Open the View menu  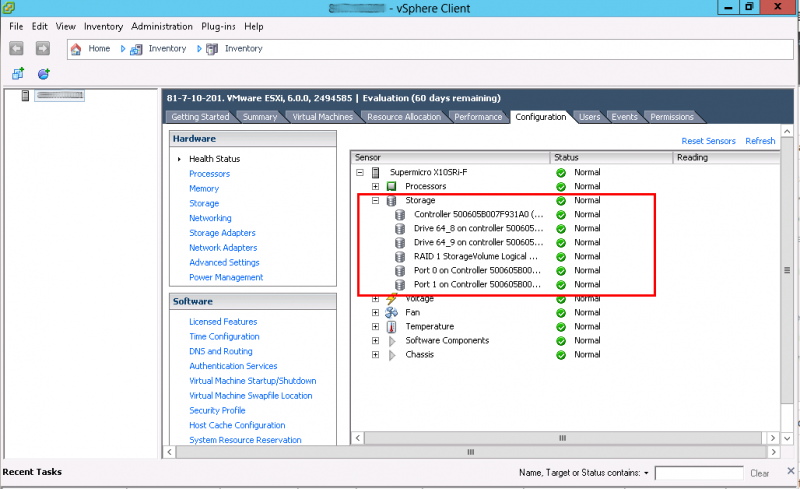click(65, 27)
